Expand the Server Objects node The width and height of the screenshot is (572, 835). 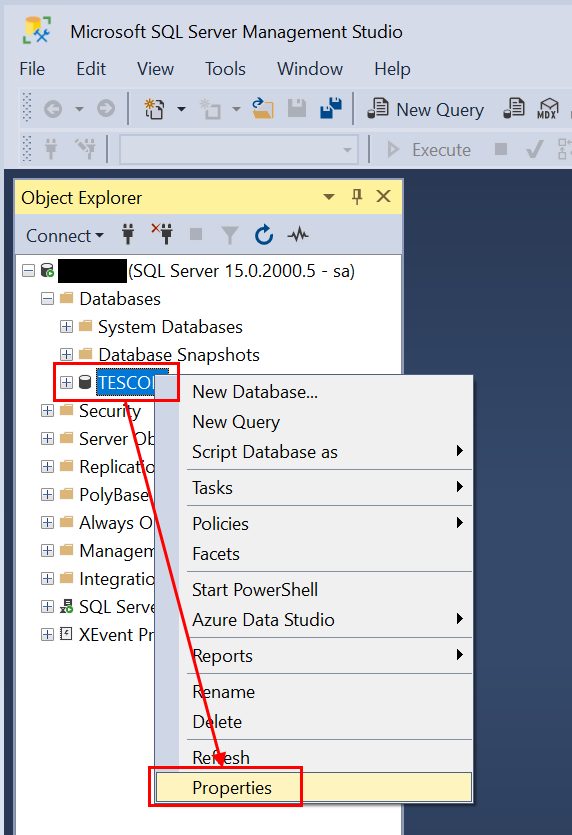coord(47,439)
